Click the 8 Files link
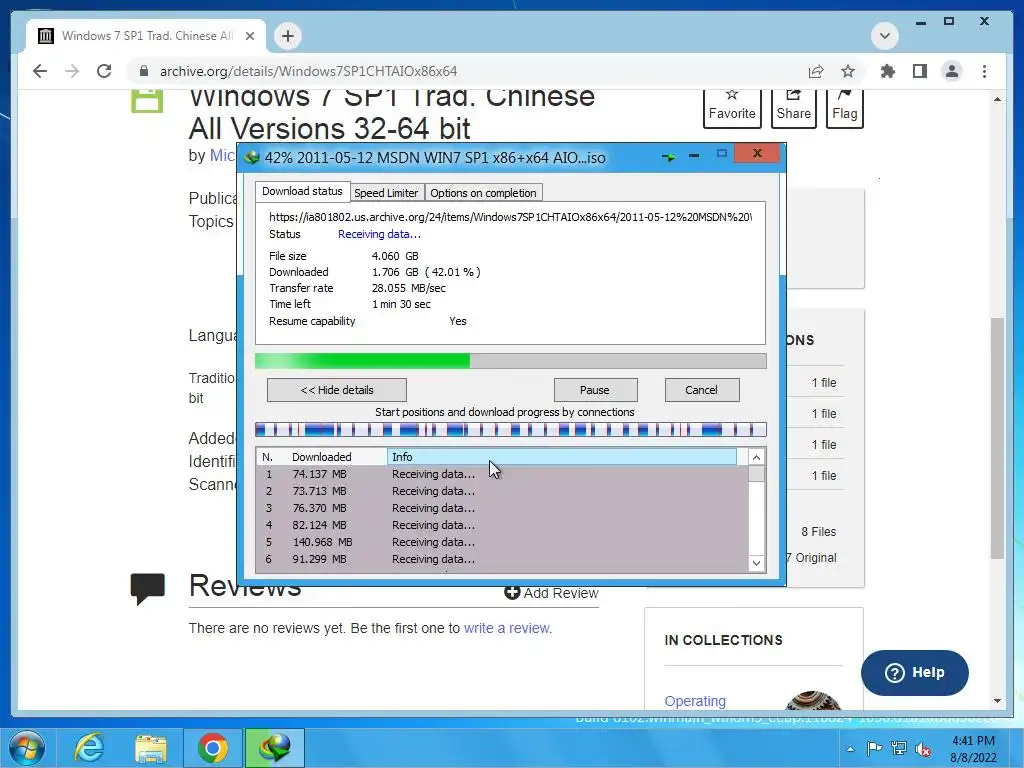Viewport: 1024px width, 768px height. click(x=818, y=532)
